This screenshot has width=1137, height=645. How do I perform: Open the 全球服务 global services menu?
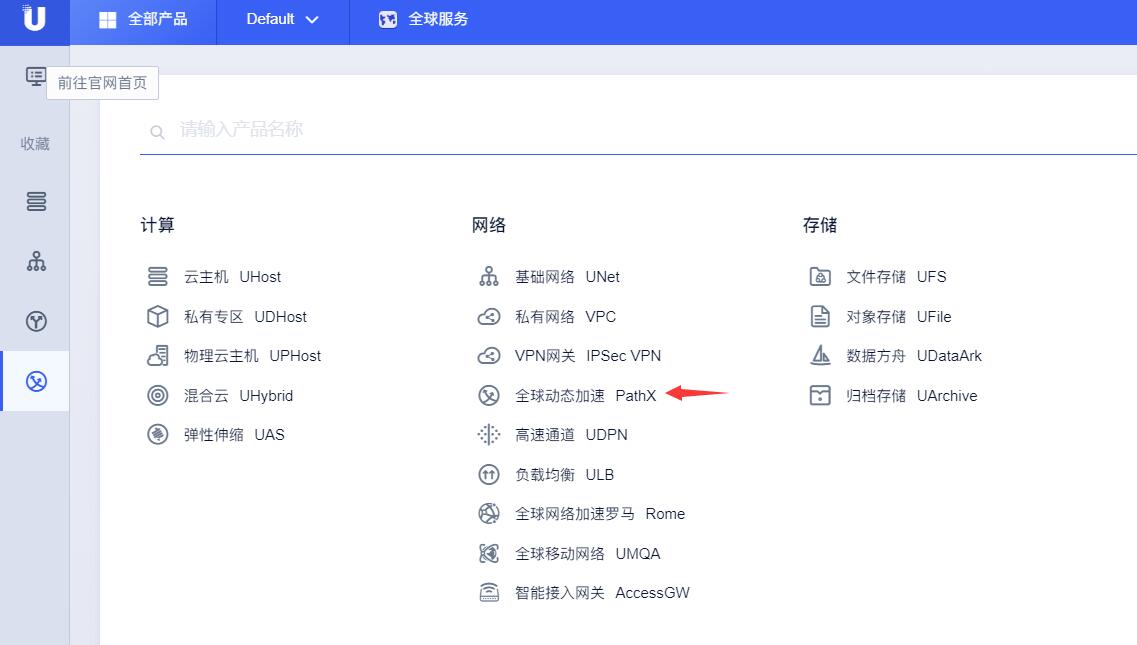423,20
